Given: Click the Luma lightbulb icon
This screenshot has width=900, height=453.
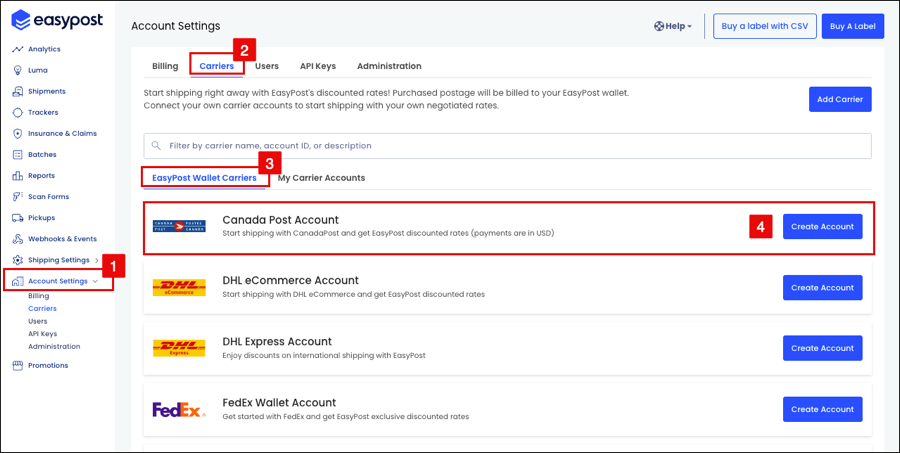Looking at the screenshot, I should tap(17, 70).
